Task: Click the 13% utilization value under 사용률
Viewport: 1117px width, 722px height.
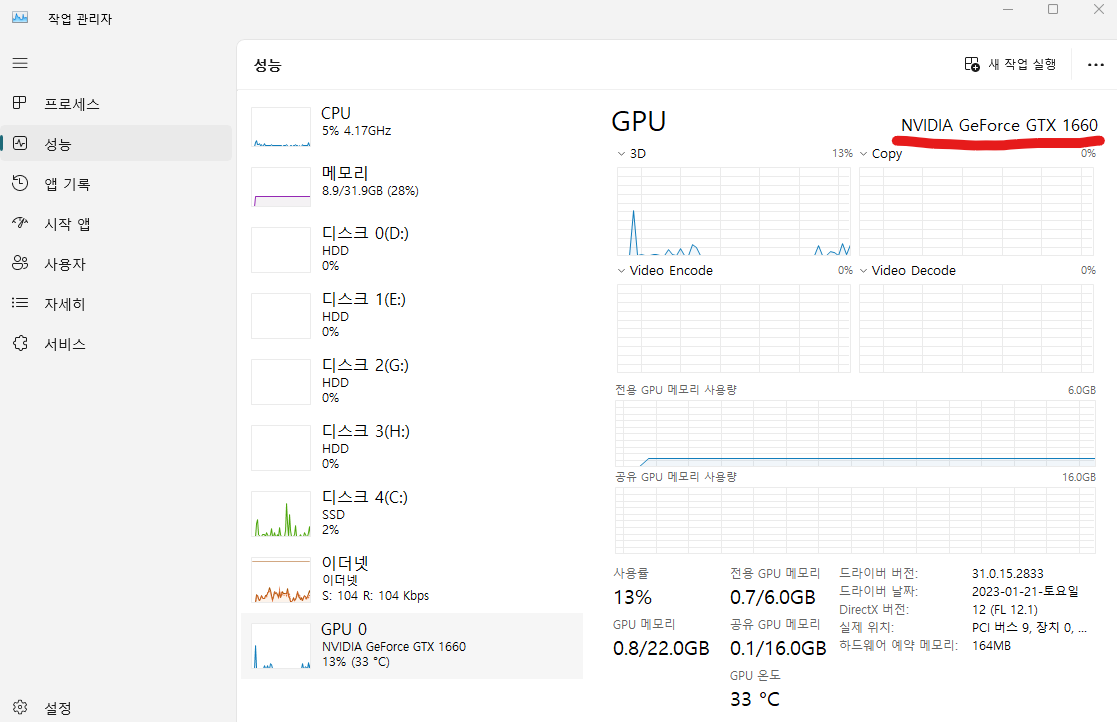Action: [633, 597]
